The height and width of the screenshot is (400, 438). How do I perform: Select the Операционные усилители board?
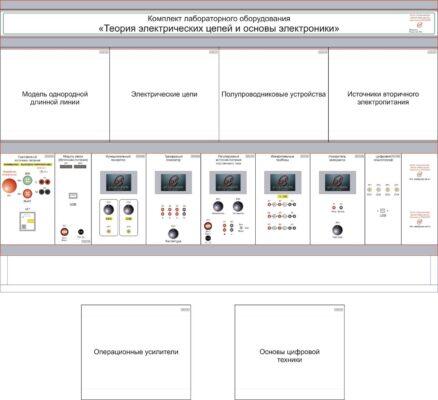136,352
